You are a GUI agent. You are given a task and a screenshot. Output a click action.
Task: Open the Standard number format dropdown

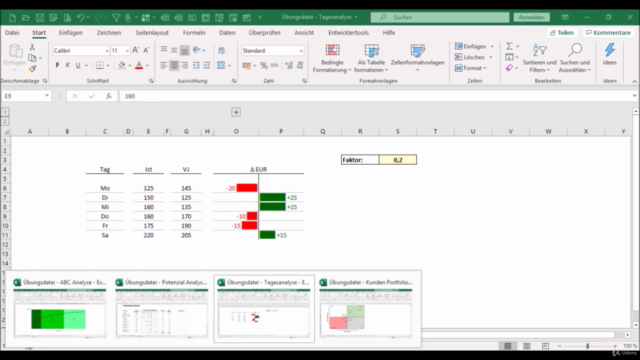click(301, 51)
